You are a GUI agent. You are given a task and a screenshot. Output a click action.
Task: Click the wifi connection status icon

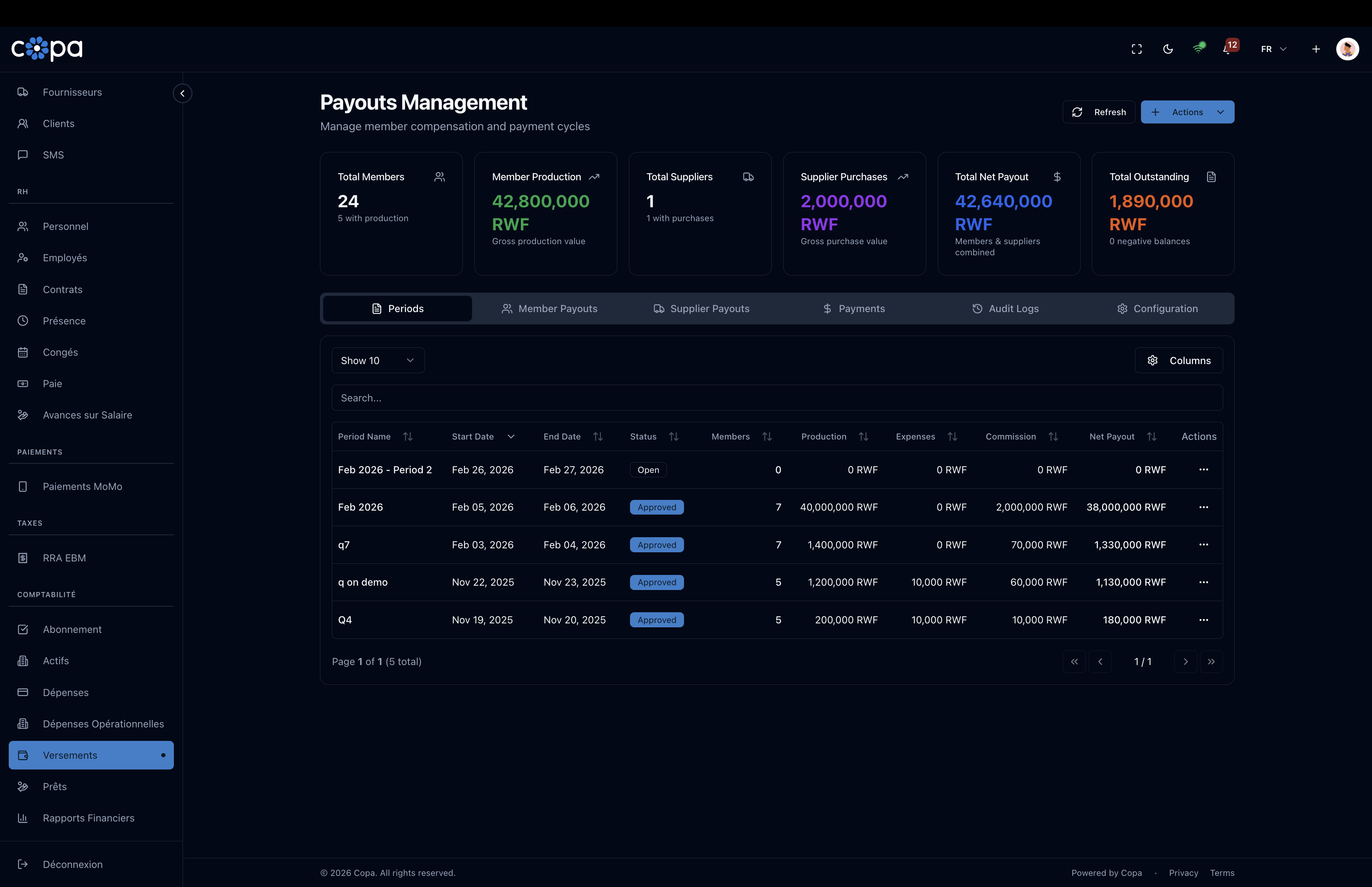coord(1198,49)
